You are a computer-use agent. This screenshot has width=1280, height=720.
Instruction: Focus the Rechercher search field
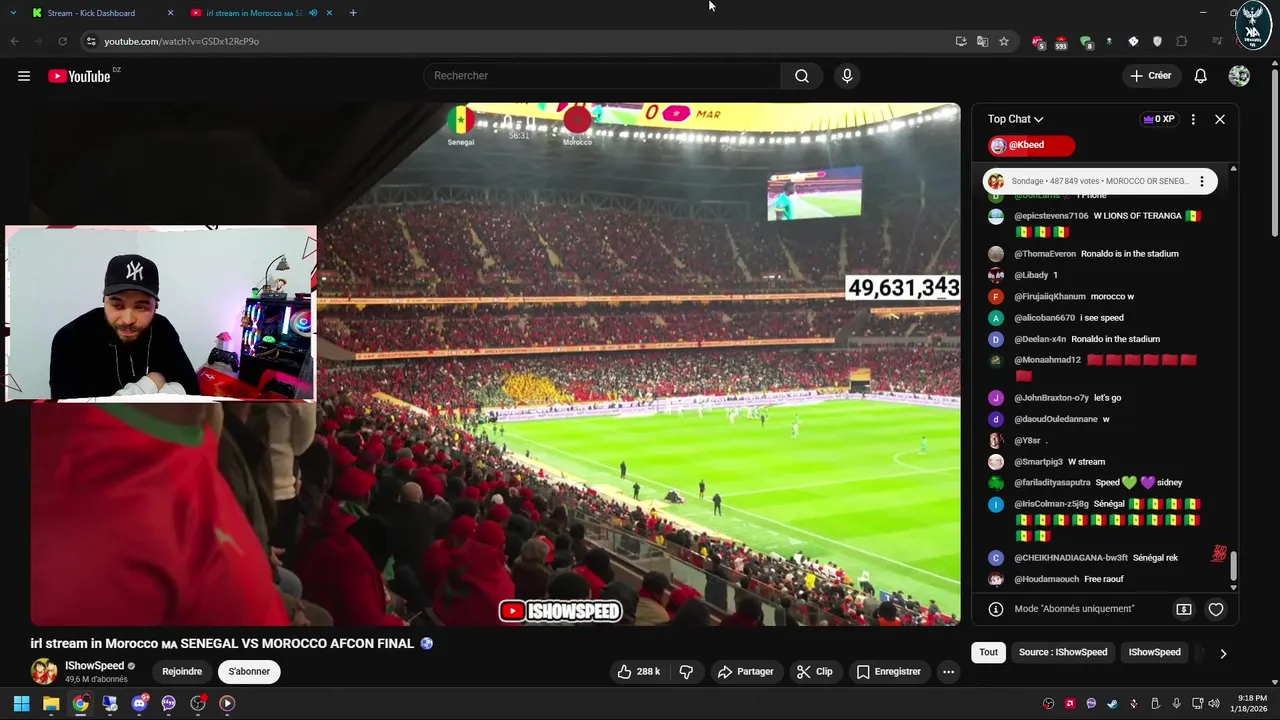tap(602, 76)
